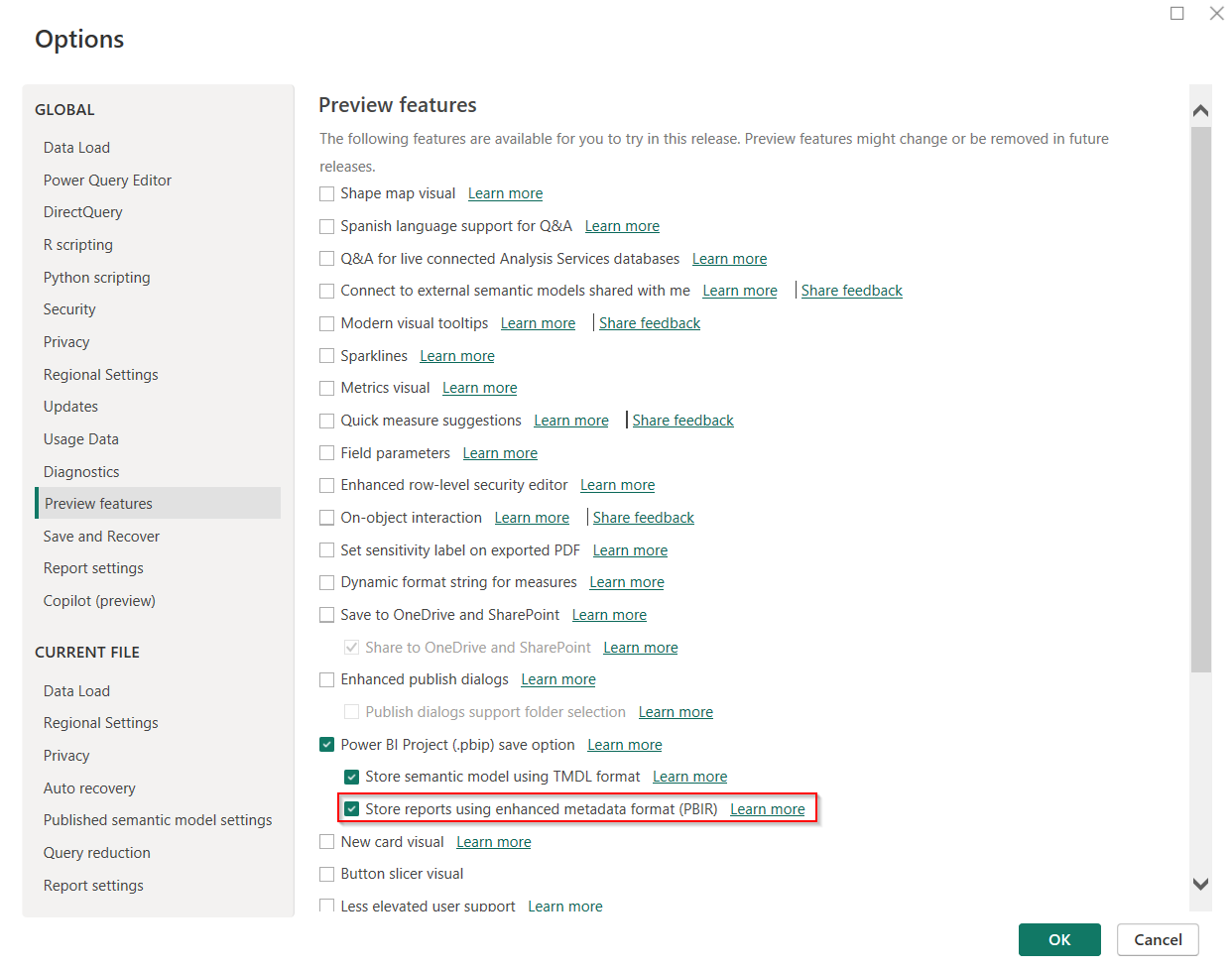The width and height of the screenshot is (1232, 969).
Task: Select DirectQuery in the sidebar
Action: pyautogui.click(x=82, y=212)
